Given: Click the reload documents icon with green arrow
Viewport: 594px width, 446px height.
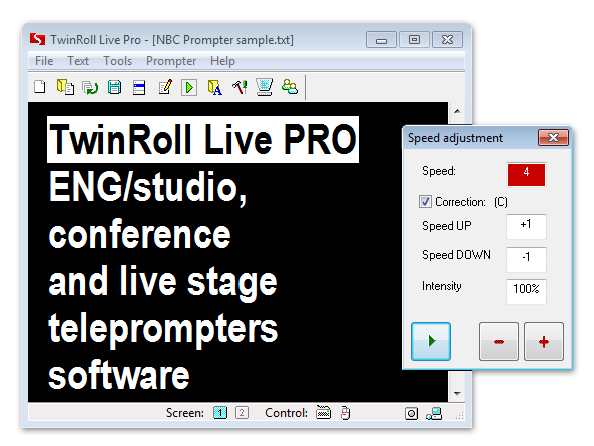Looking at the screenshot, I should [x=90, y=88].
